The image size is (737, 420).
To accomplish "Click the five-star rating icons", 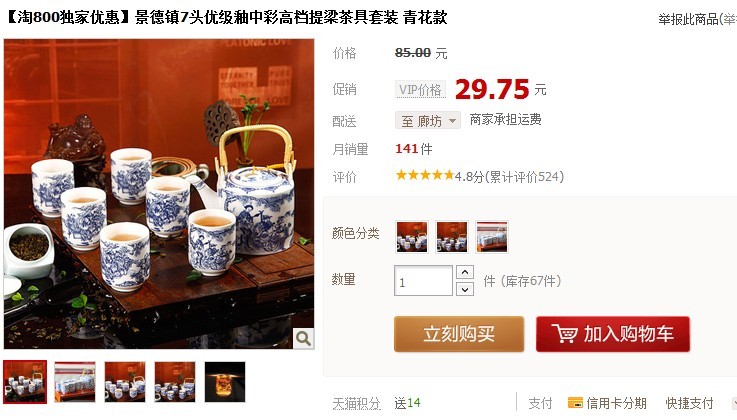I will click(x=424, y=176).
